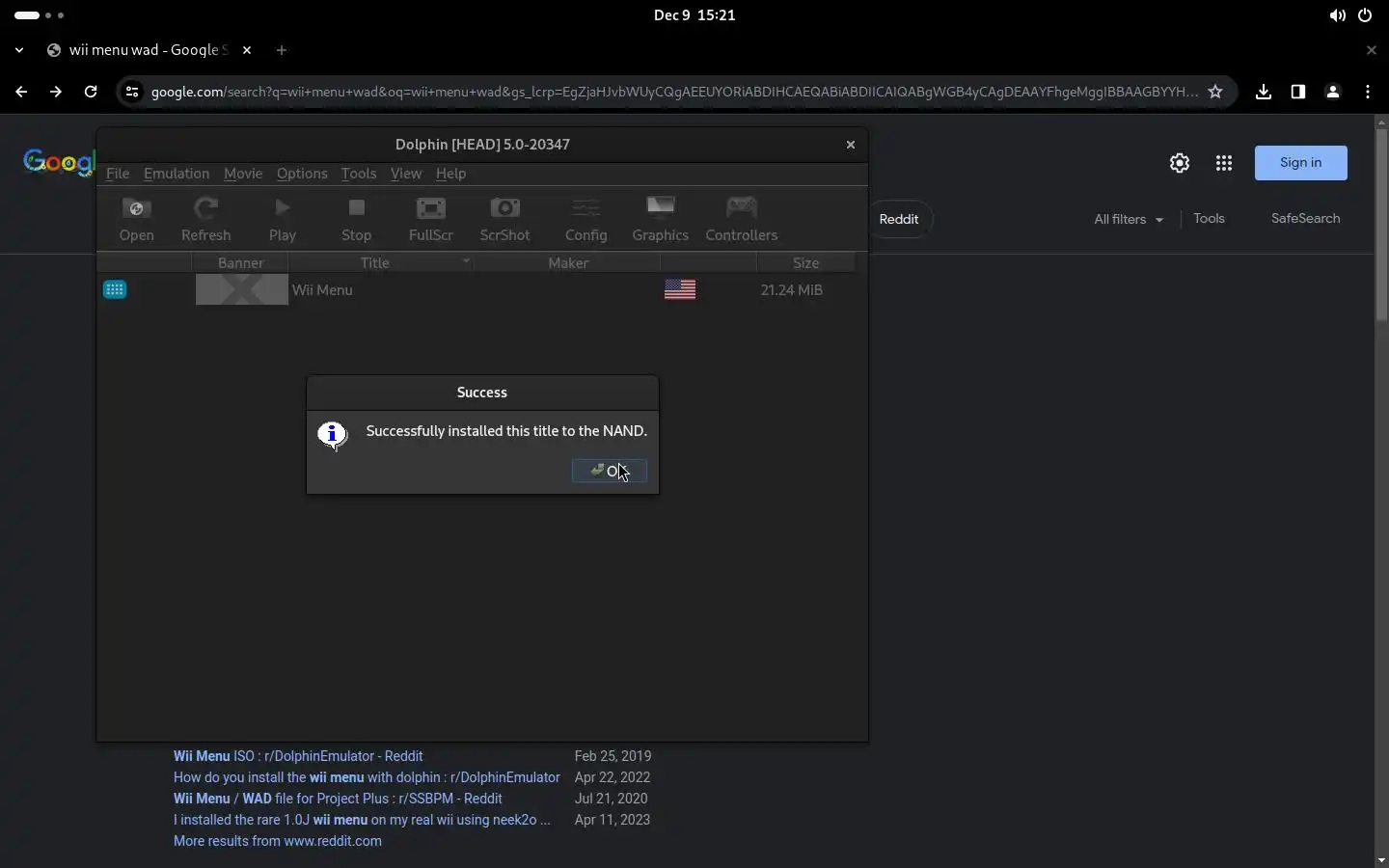Go forward in the browser

point(56,92)
